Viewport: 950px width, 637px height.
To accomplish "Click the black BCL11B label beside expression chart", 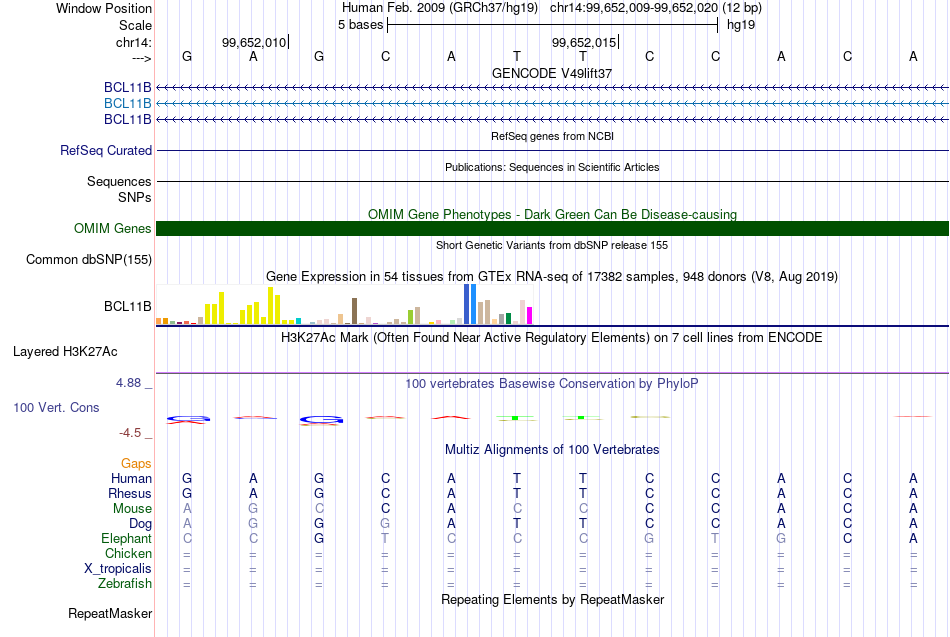I will 127,307.
